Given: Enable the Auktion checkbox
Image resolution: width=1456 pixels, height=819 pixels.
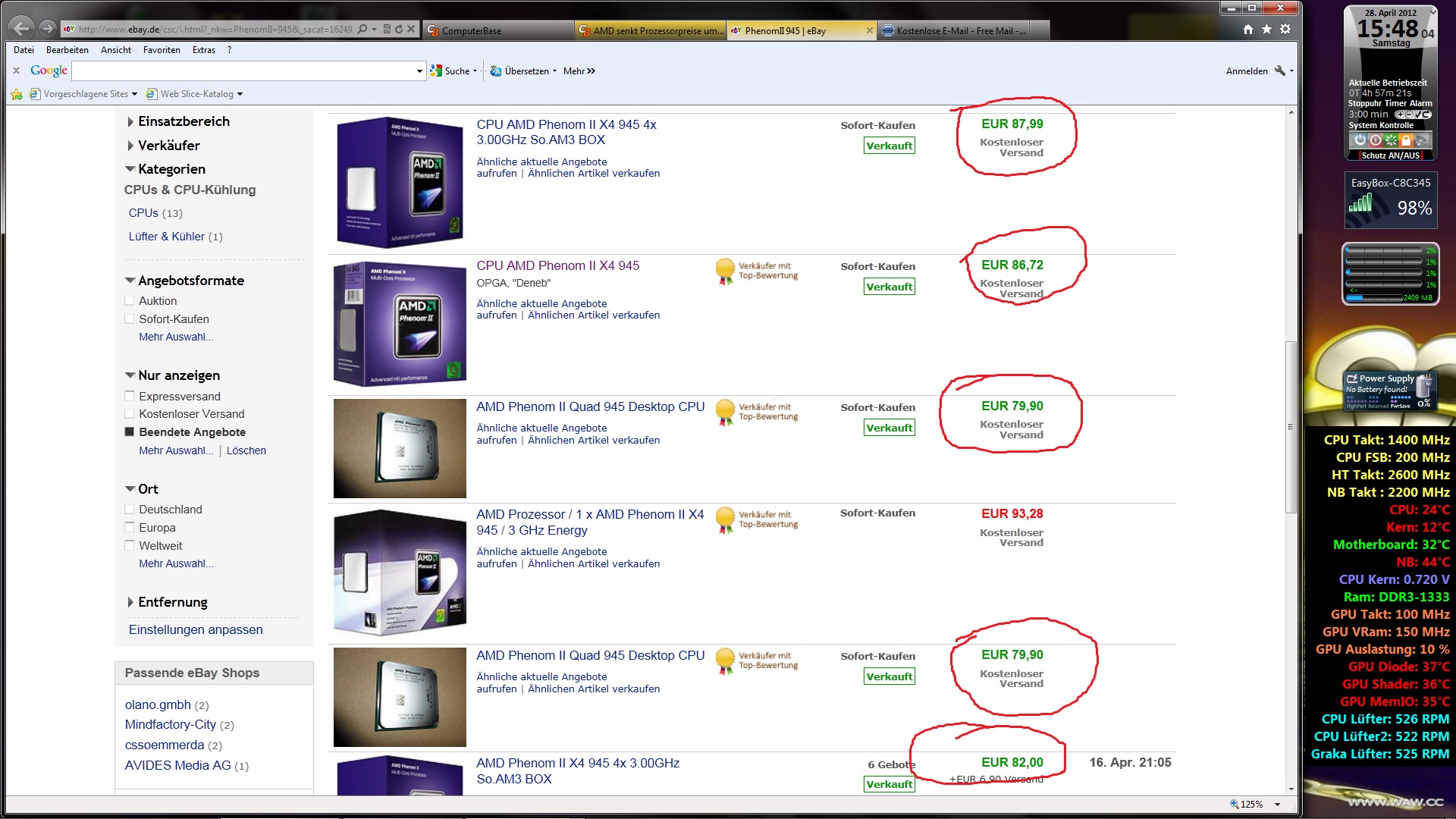Looking at the screenshot, I should (130, 301).
